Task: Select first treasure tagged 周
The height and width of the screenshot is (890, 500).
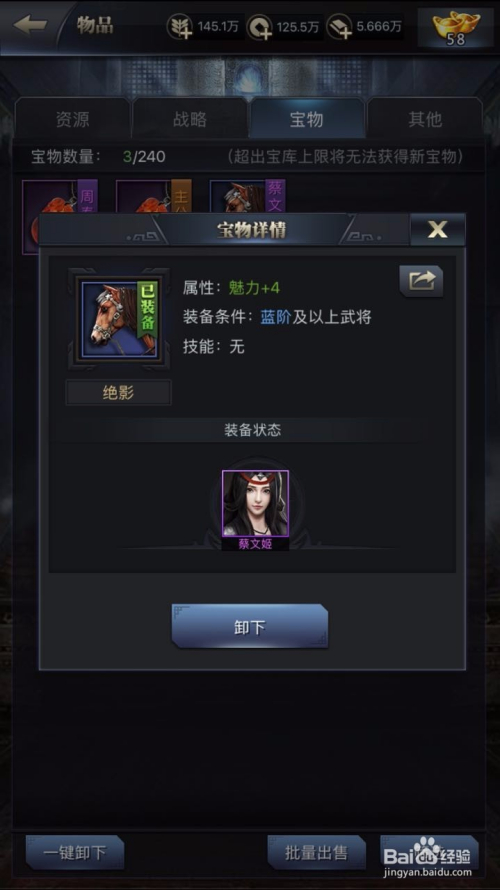Action: coord(60,198)
